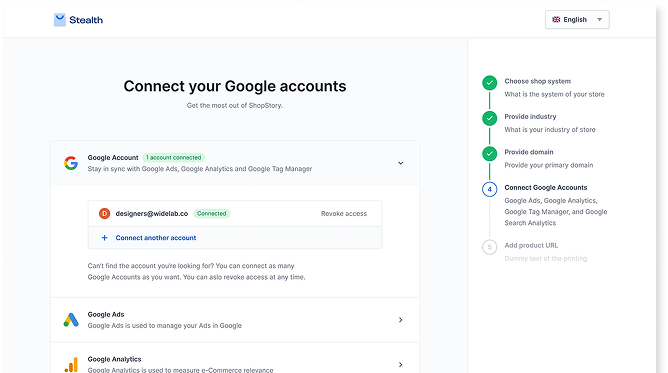This screenshot has width=668, height=373.
Task: Click the Stealth logo icon
Action: click(x=60, y=20)
